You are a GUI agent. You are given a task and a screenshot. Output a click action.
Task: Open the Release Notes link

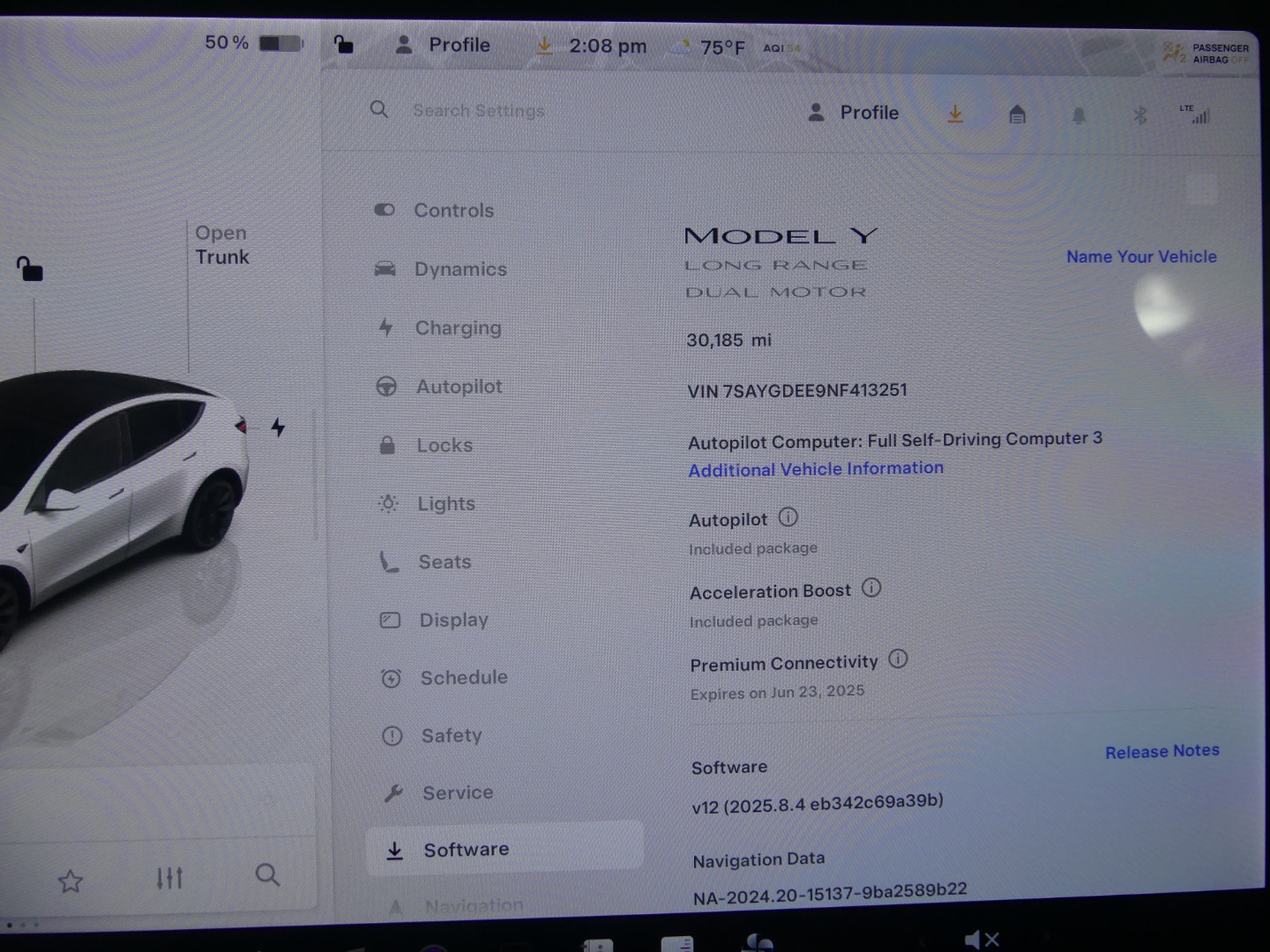(1162, 751)
